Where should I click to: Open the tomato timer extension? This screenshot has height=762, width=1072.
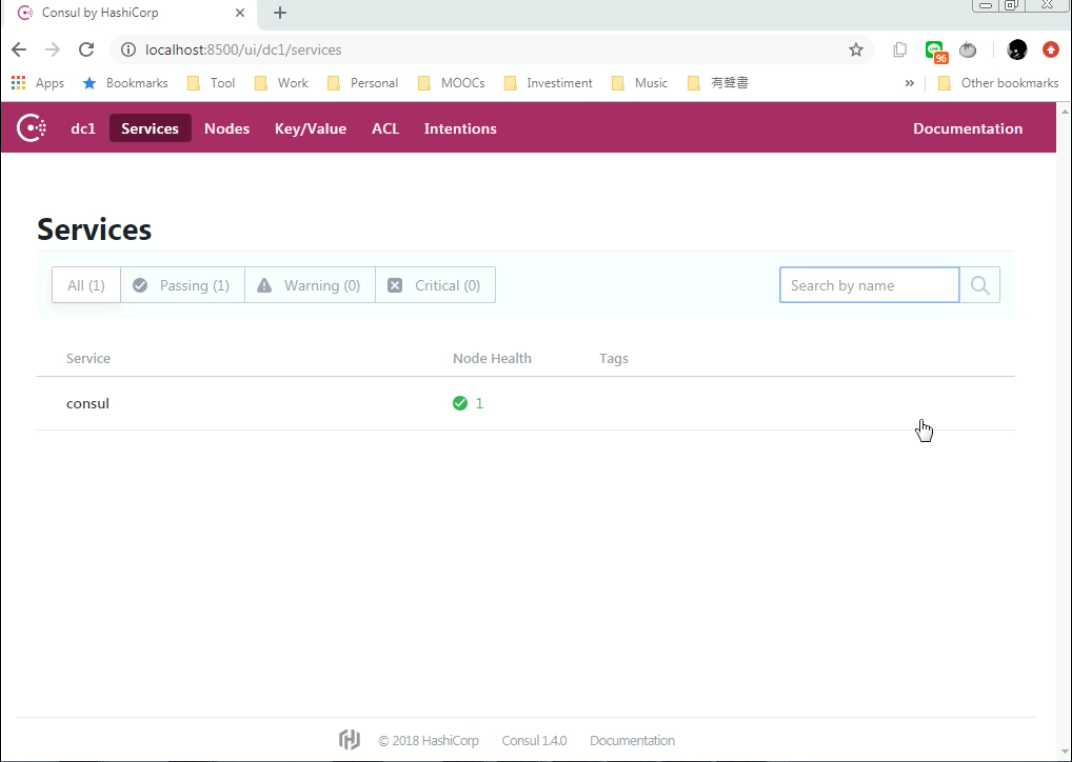click(967, 49)
